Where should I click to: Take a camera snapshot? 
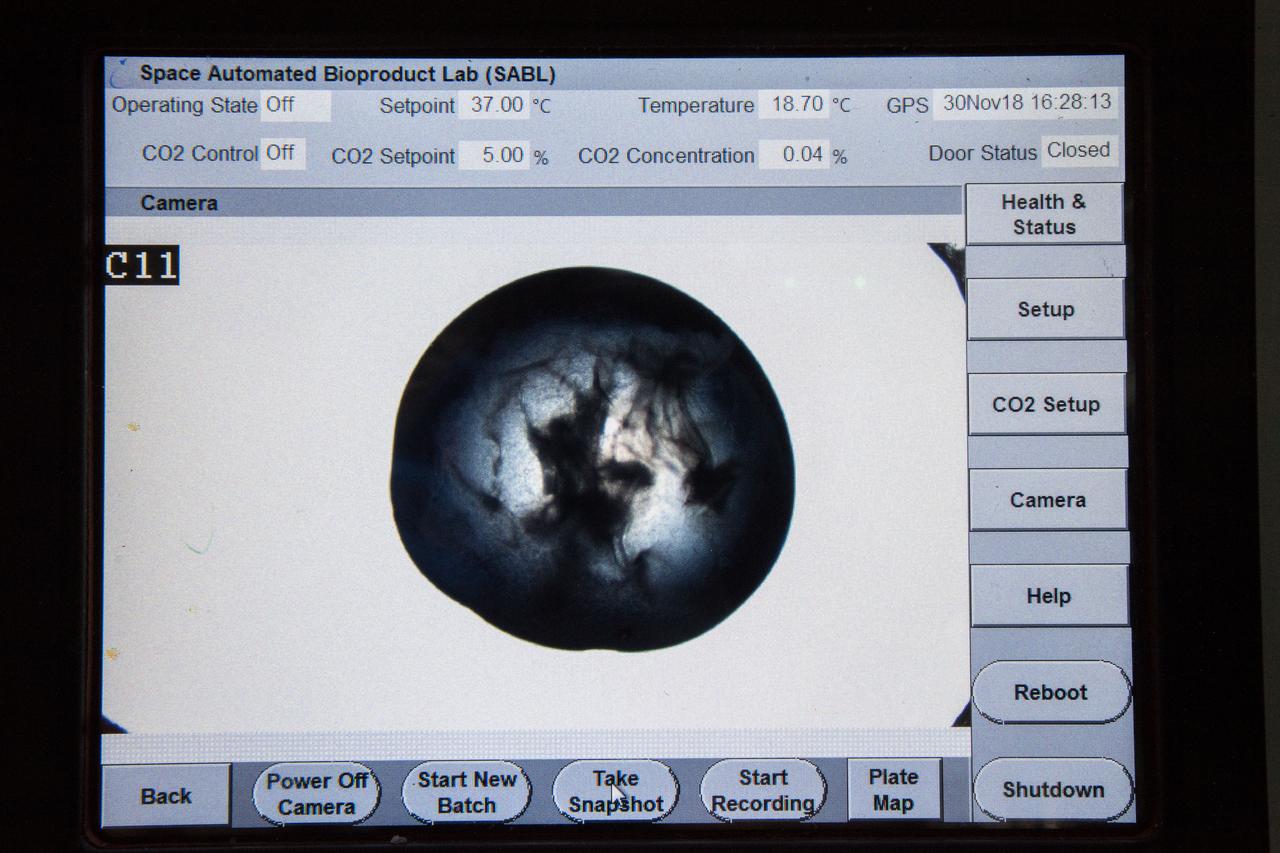tap(615, 791)
